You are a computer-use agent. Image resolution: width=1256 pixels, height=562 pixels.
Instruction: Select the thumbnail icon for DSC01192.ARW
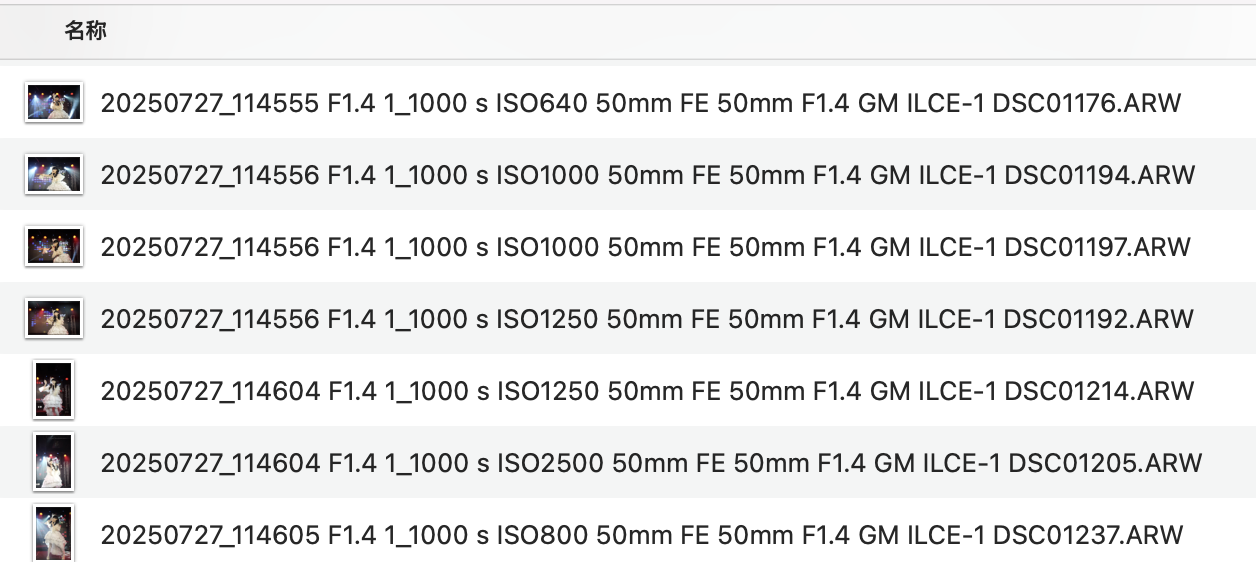(x=53, y=318)
